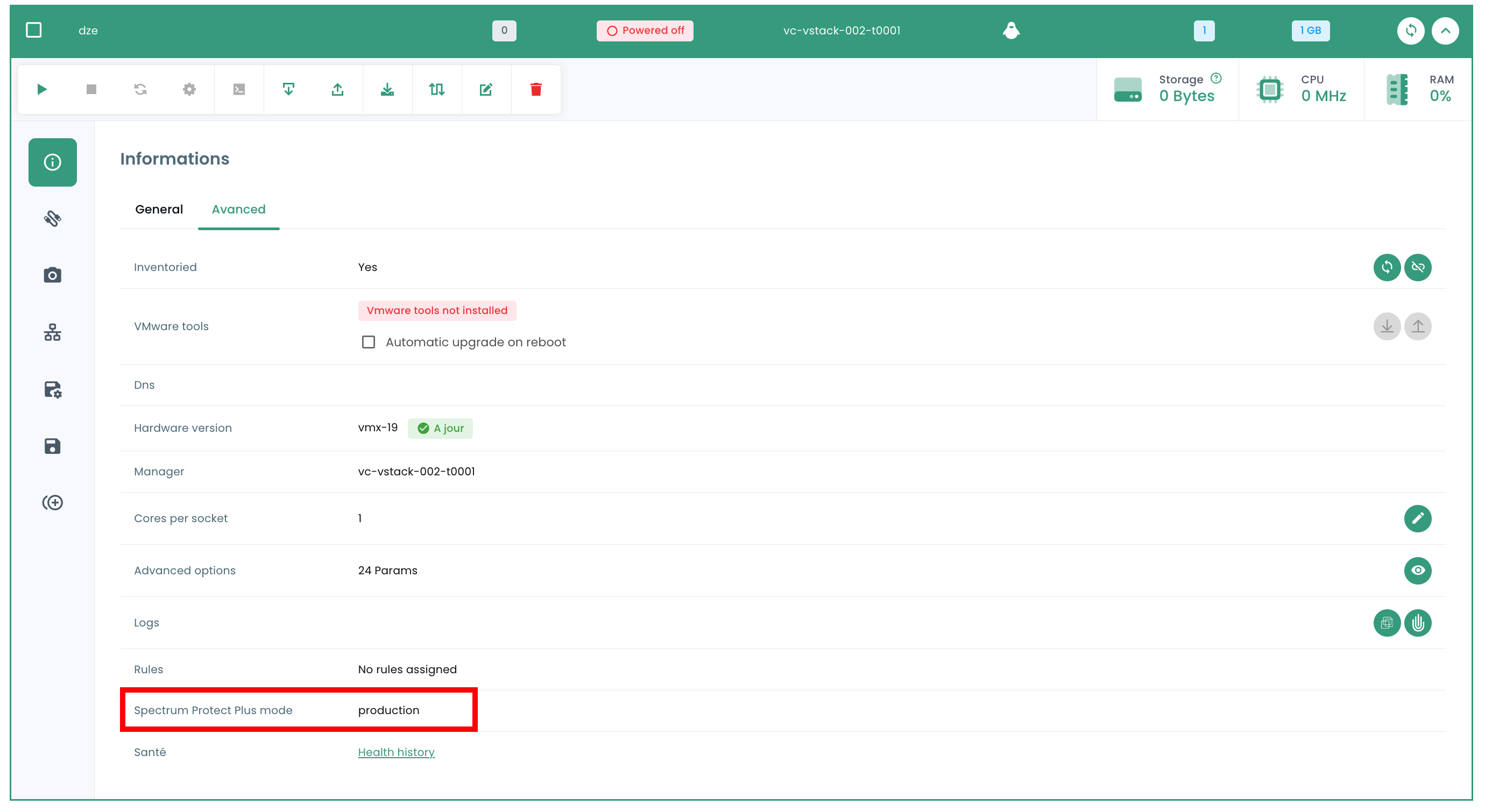Open the console terminal icon

click(x=239, y=89)
